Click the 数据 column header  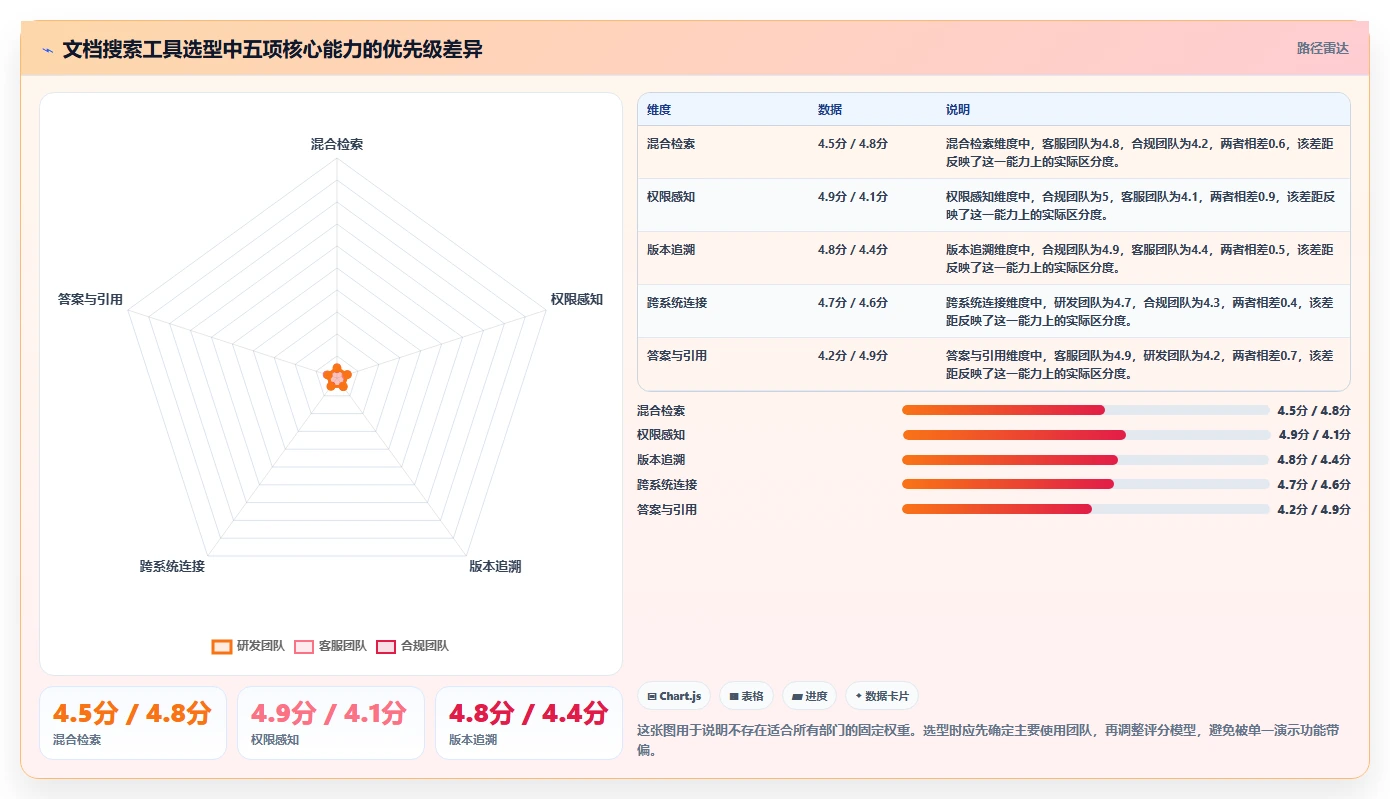tap(830, 110)
